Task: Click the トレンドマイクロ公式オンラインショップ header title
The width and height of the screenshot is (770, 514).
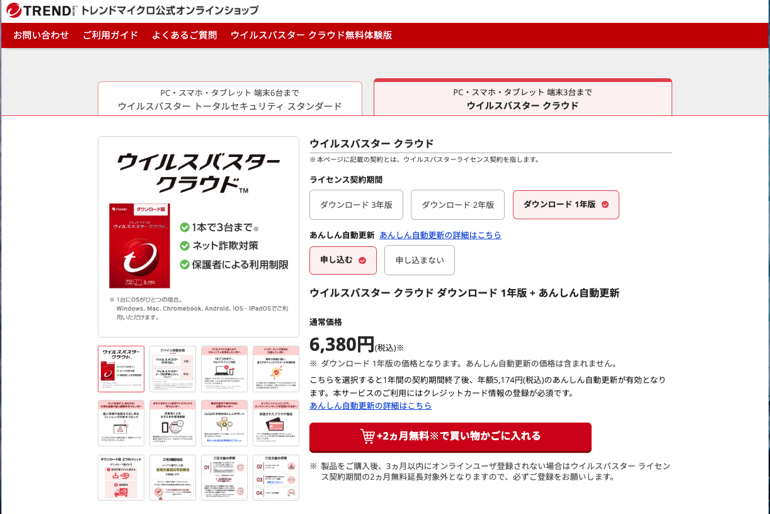Action: [170, 10]
